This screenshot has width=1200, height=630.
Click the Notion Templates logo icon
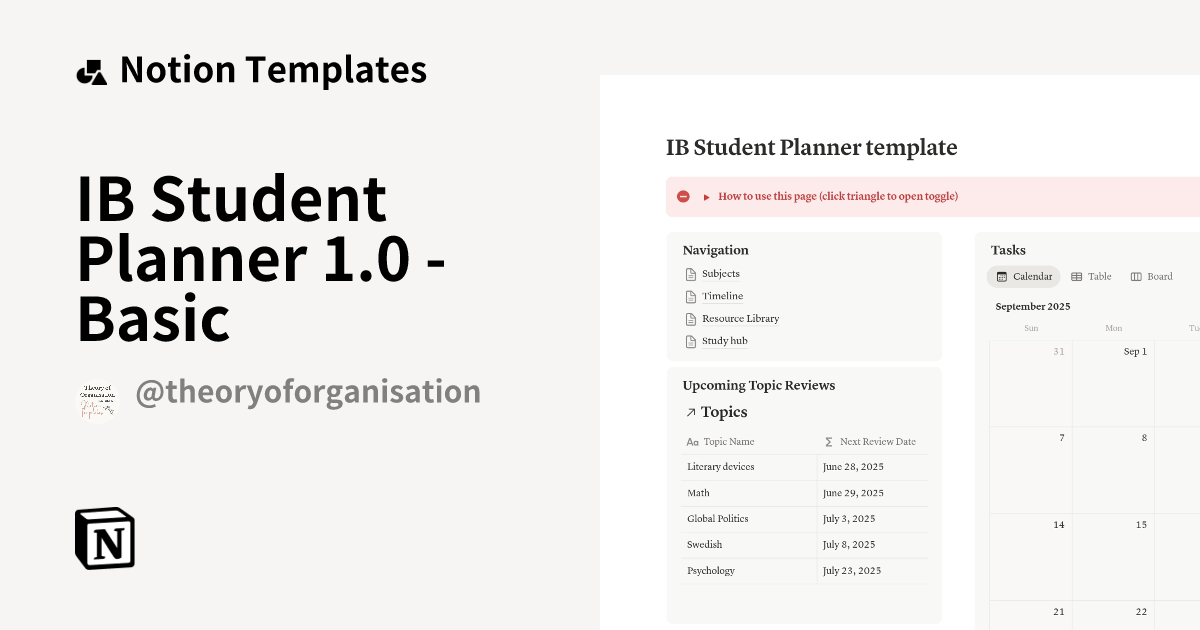(x=91, y=69)
